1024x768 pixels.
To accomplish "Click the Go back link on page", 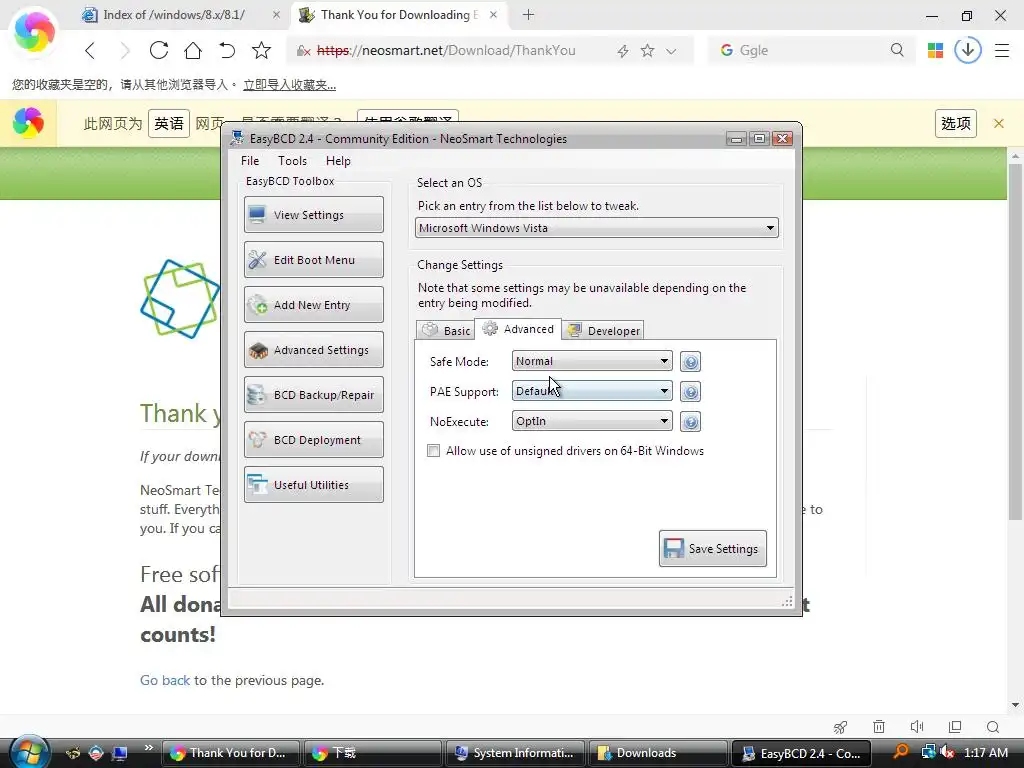I will (x=165, y=680).
